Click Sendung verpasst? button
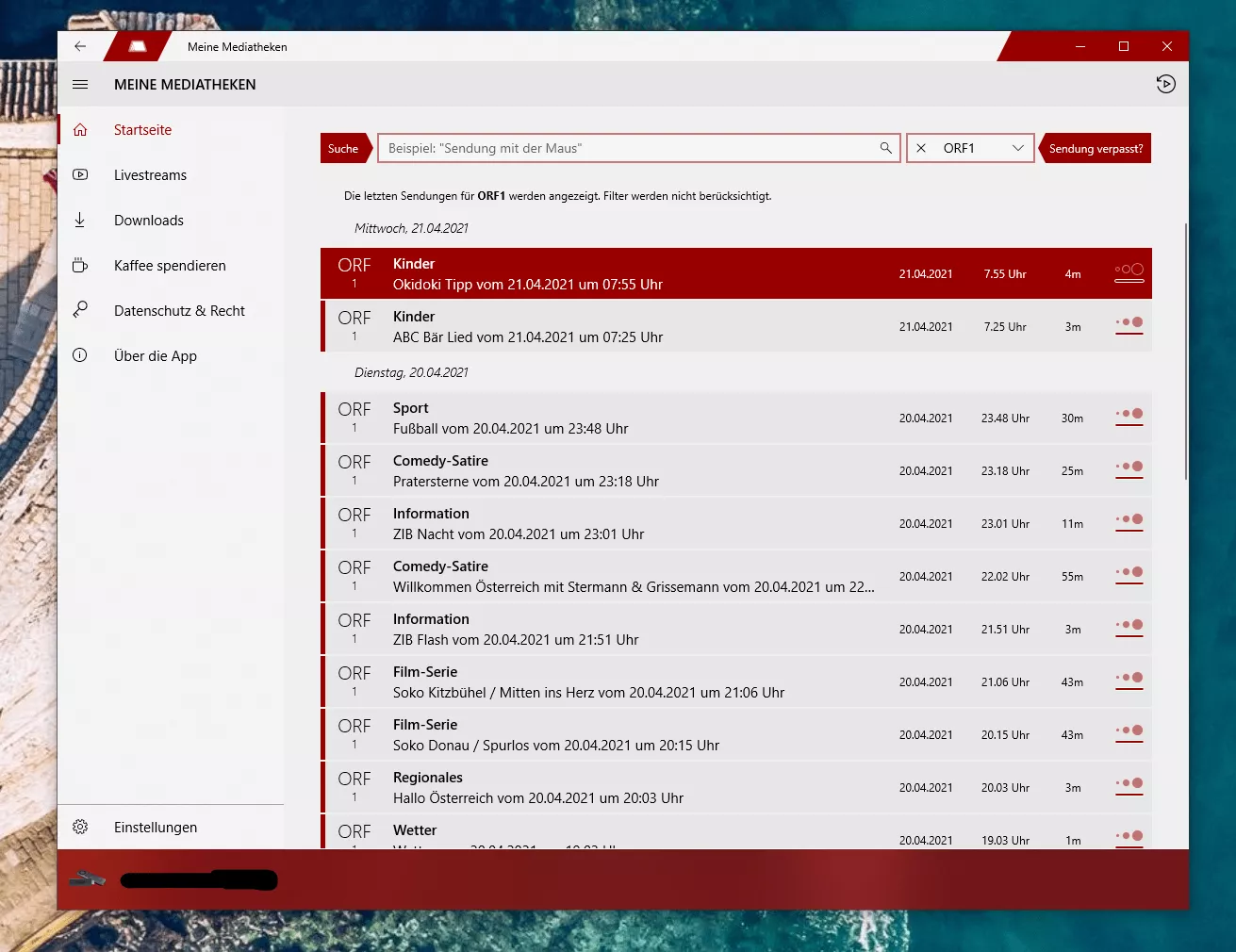This screenshot has width=1236, height=952. 1096,148
